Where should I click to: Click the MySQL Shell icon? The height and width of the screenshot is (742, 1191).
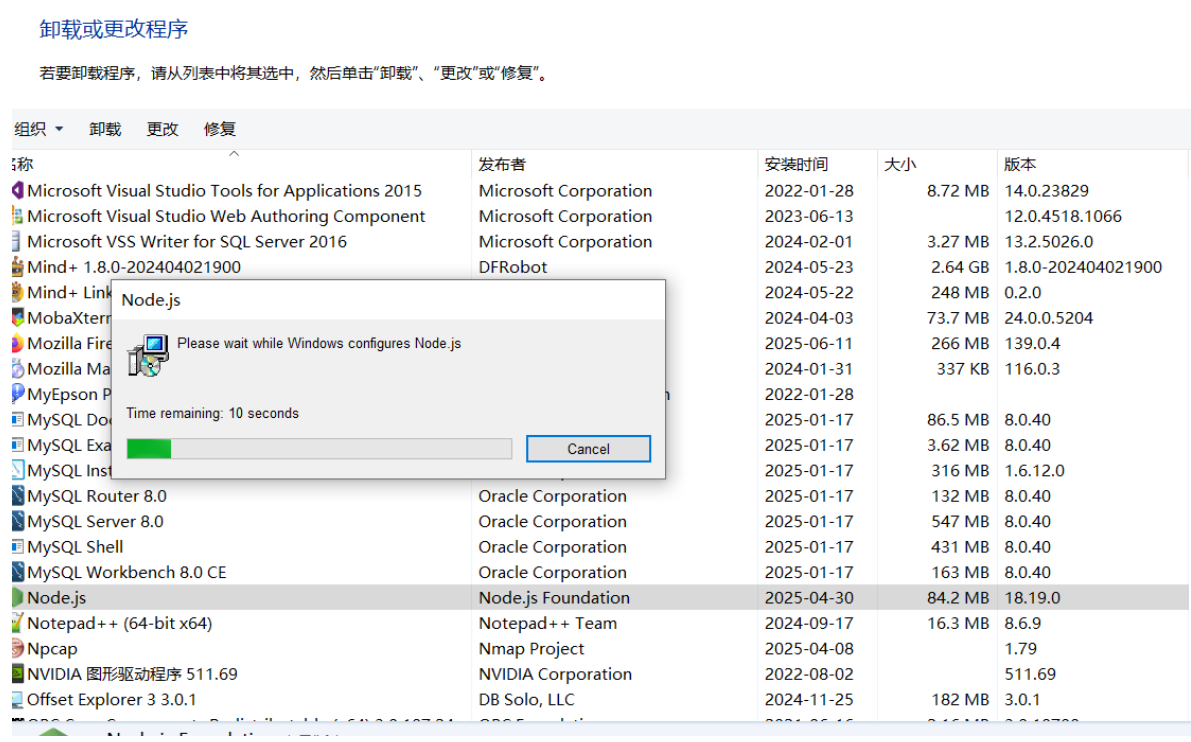(17, 547)
